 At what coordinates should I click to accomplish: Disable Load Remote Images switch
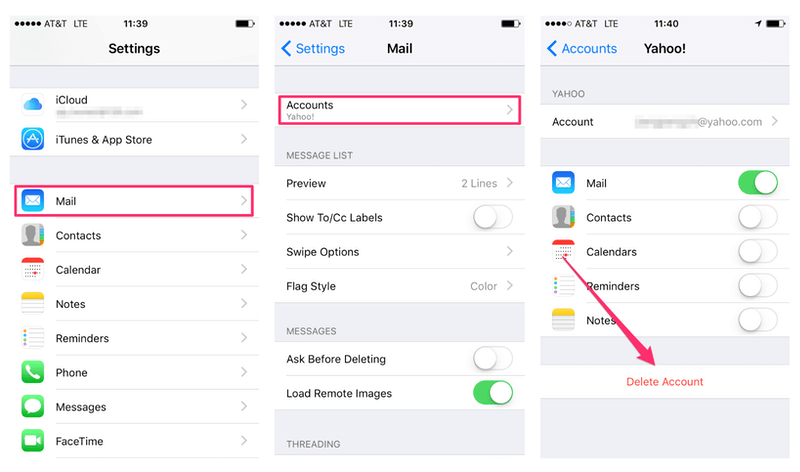[x=493, y=393]
